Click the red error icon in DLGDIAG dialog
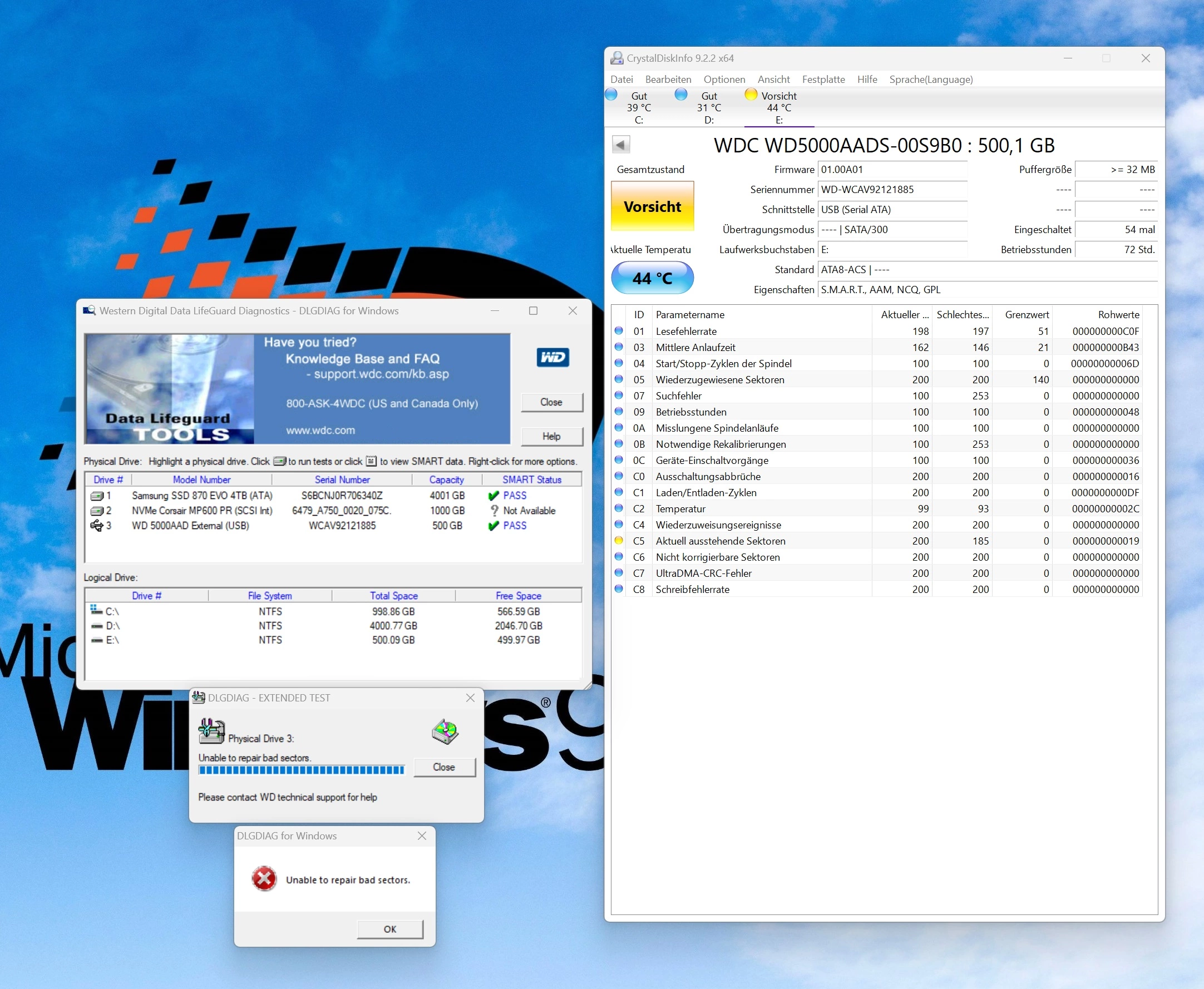This screenshot has width=1204, height=989. point(264,879)
